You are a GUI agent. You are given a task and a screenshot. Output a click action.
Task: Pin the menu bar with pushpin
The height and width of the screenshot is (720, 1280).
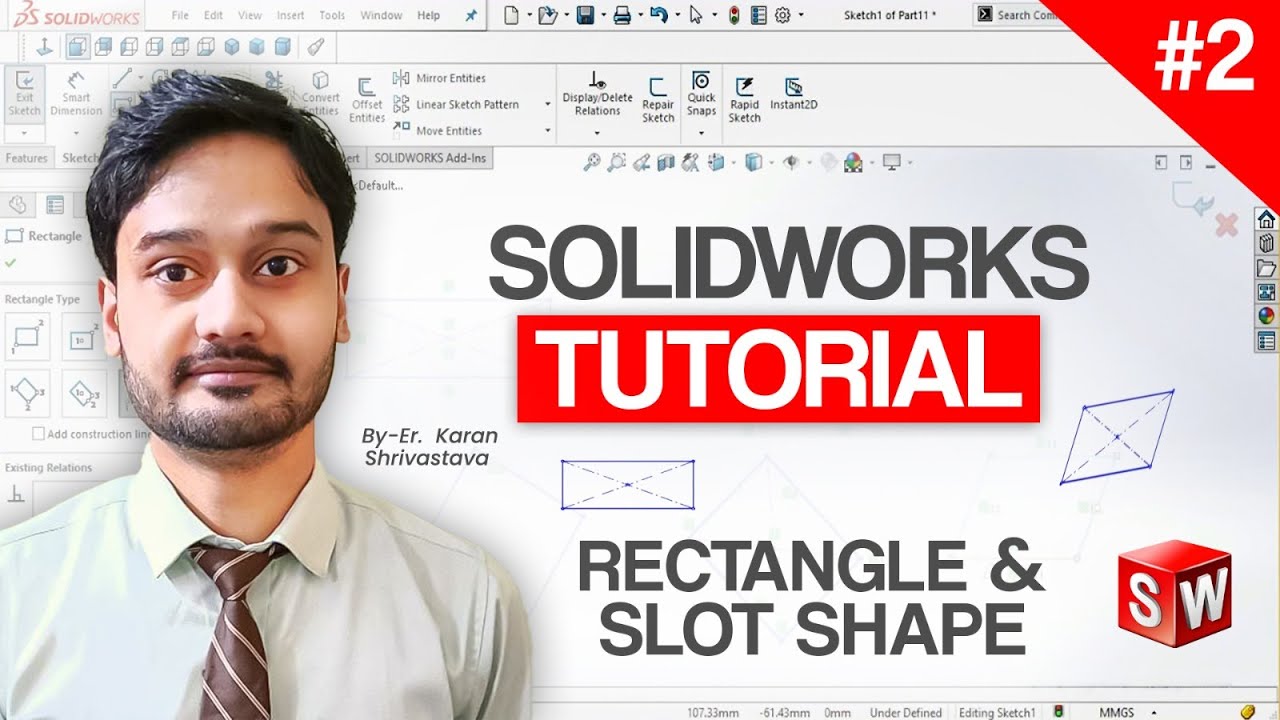pyautogui.click(x=472, y=15)
